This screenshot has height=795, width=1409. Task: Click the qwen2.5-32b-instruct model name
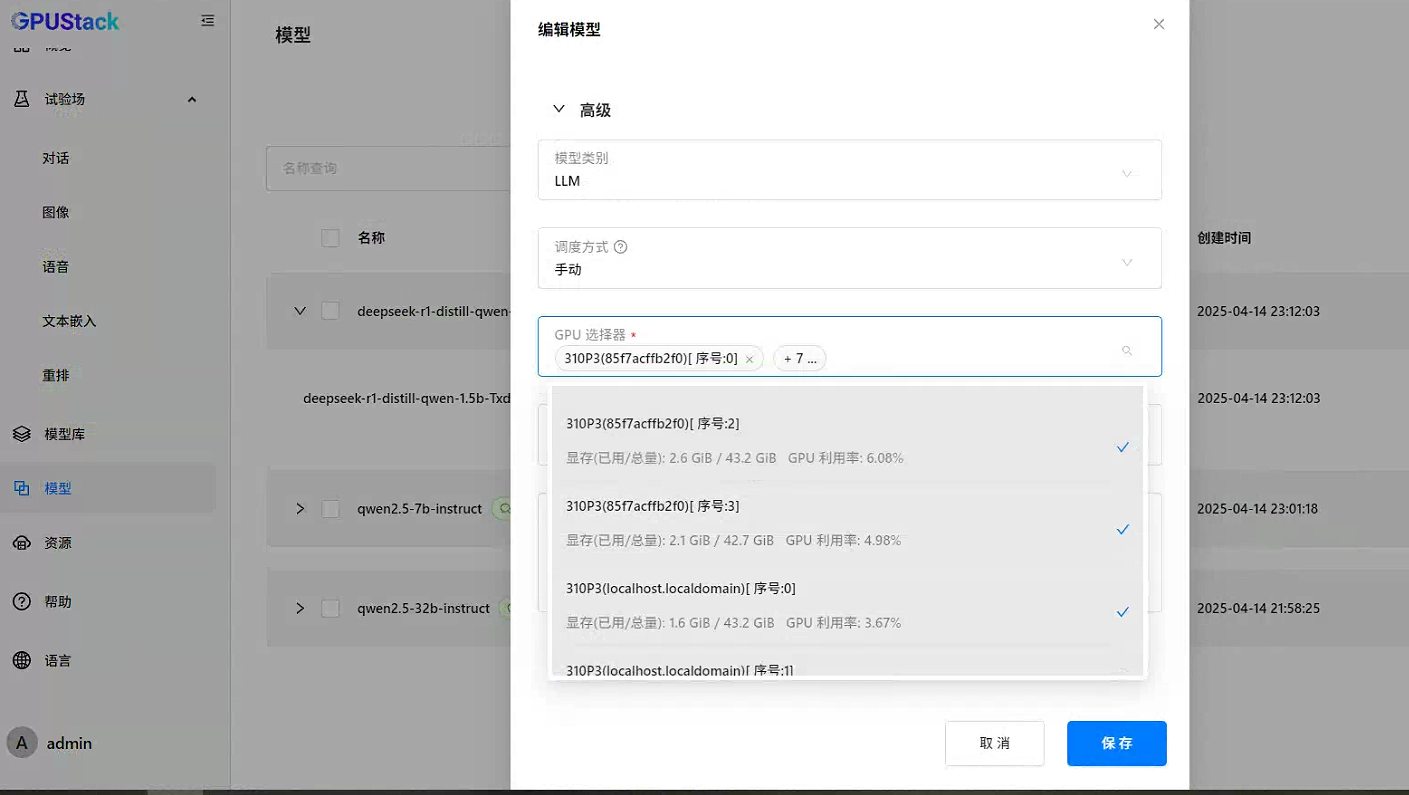pyautogui.click(x=423, y=608)
